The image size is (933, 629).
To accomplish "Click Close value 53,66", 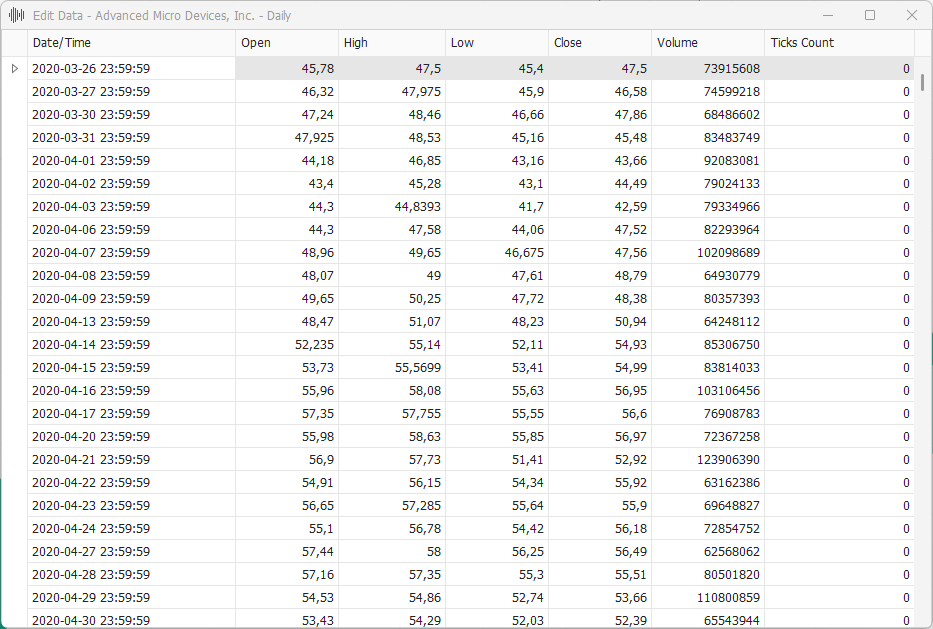I will pyautogui.click(x=600, y=598).
